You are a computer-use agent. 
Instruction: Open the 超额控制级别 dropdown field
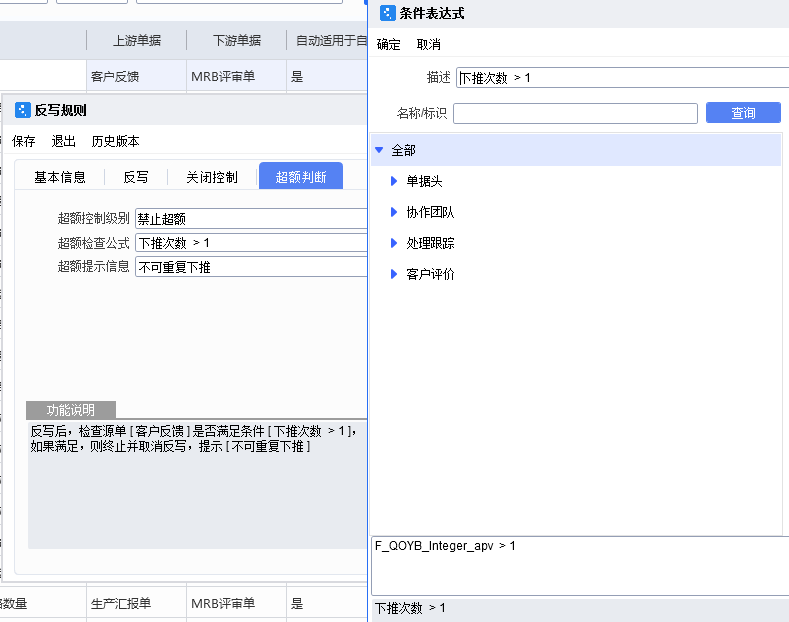click(252, 219)
